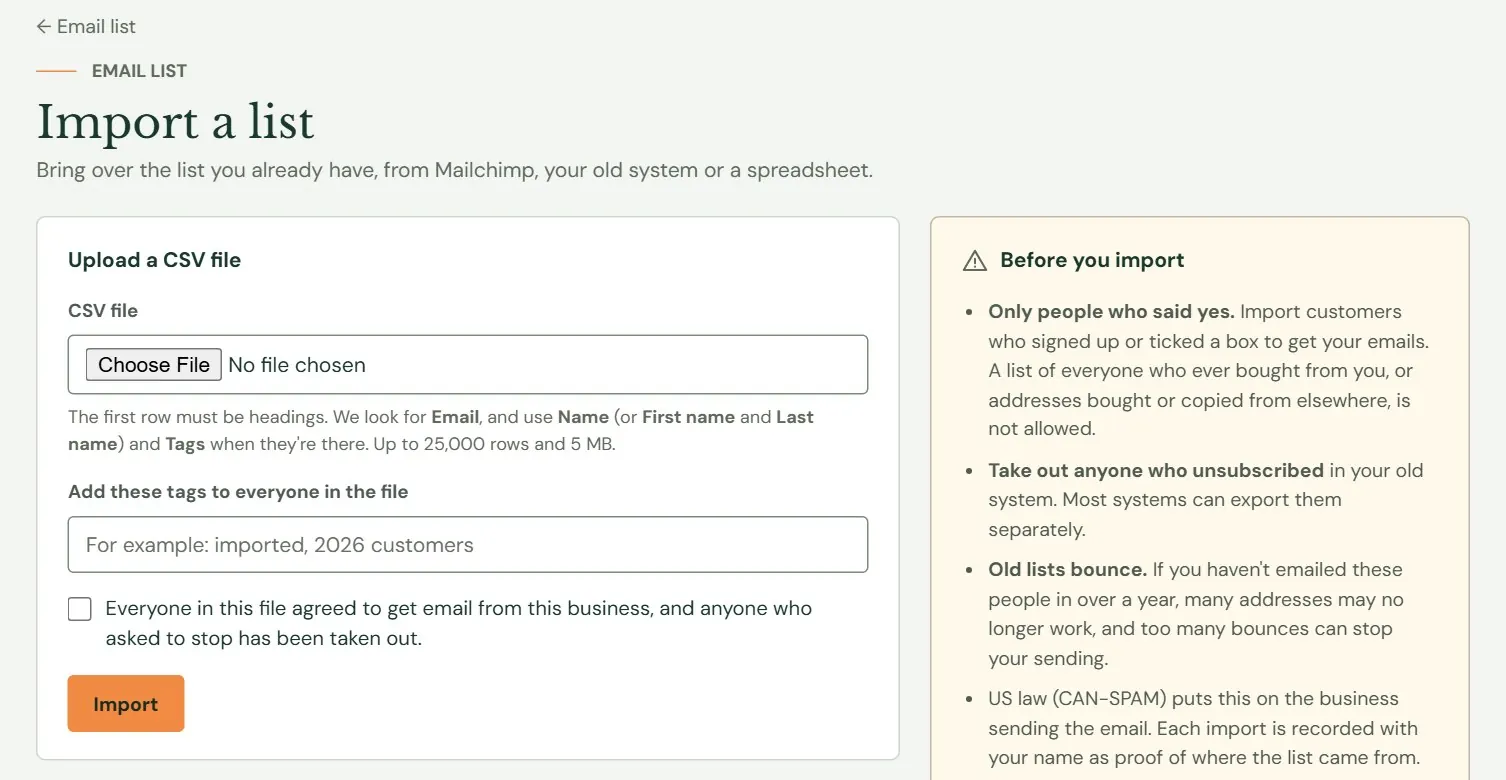Click the 'Bring over the list' subtitle
The image size is (1506, 780).
[455, 170]
